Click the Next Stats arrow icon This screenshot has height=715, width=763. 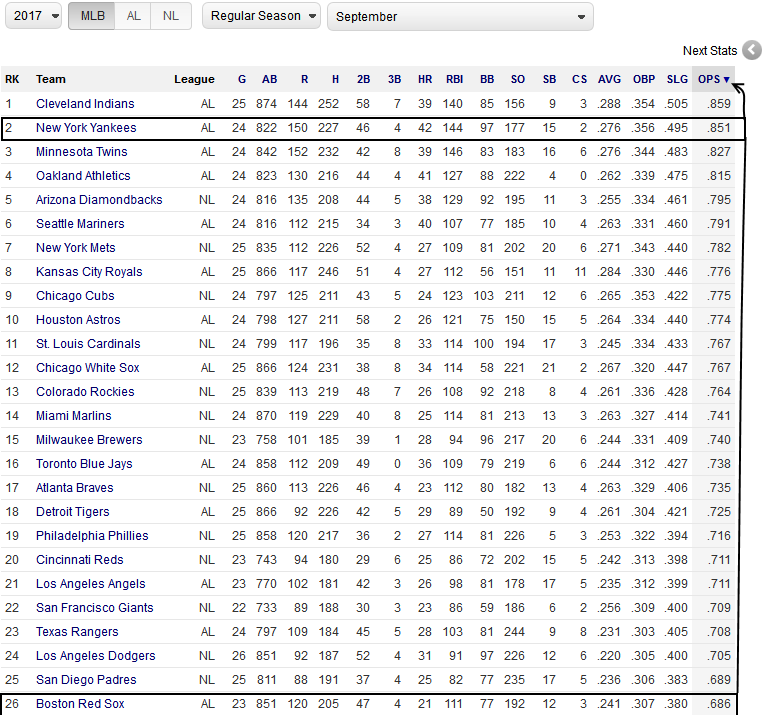[x=752, y=50]
